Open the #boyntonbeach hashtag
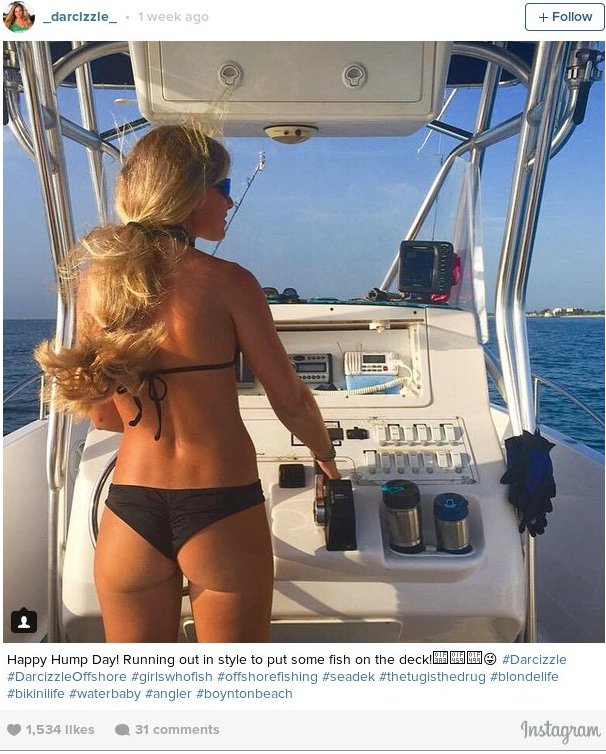The height and width of the screenshot is (754, 606). tap(244, 694)
